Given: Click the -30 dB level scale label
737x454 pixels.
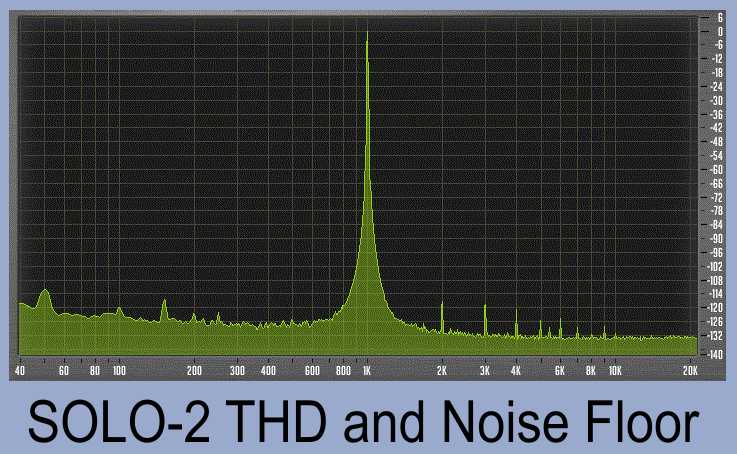Looking at the screenshot, I should pos(717,101).
